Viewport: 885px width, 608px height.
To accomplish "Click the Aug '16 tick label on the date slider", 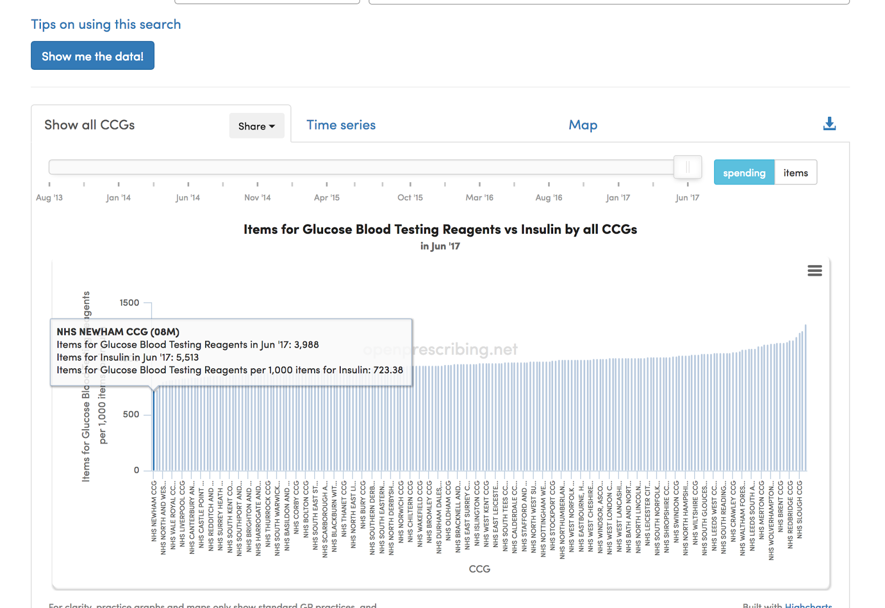I will [x=549, y=198].
